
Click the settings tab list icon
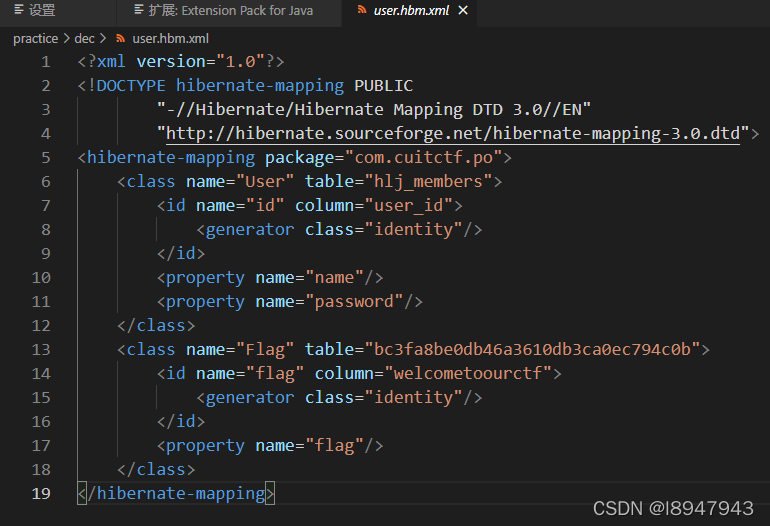(19, 10)
